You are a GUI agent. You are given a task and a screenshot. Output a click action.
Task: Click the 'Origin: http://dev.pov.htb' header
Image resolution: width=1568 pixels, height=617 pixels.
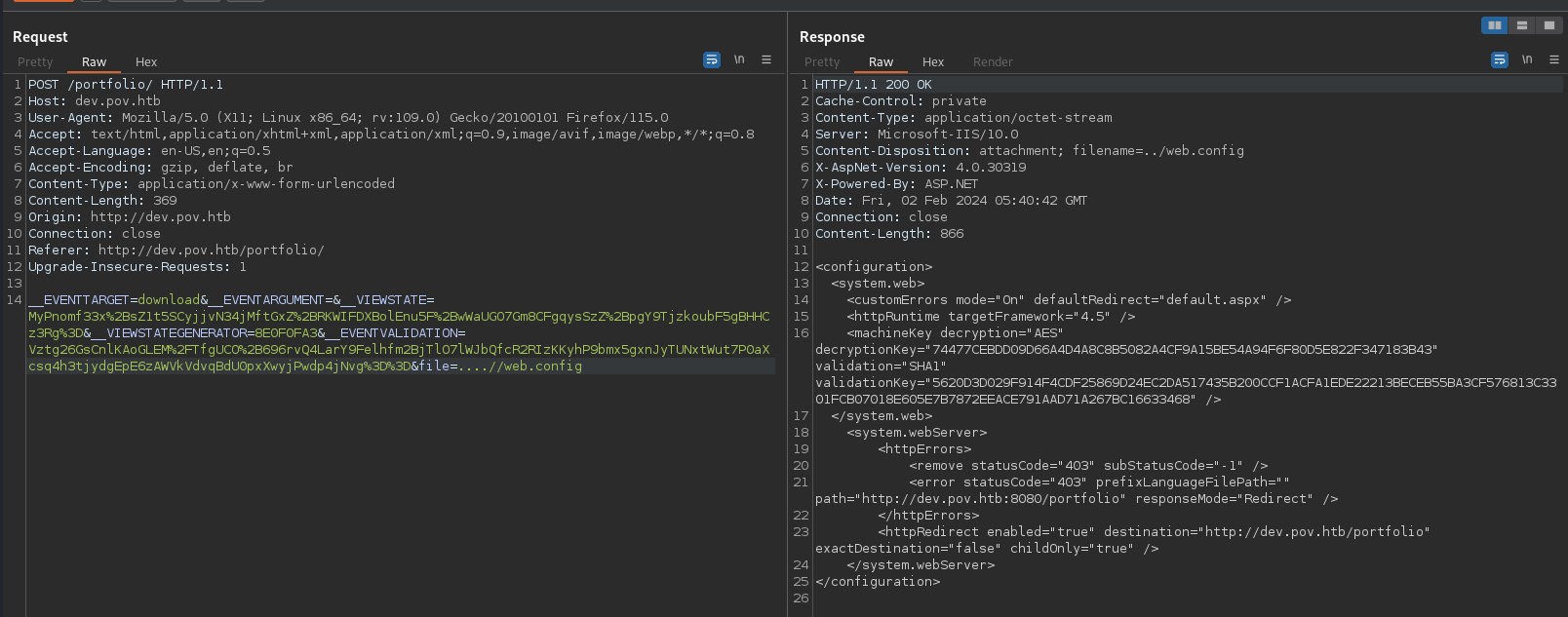tap(130, 217)
